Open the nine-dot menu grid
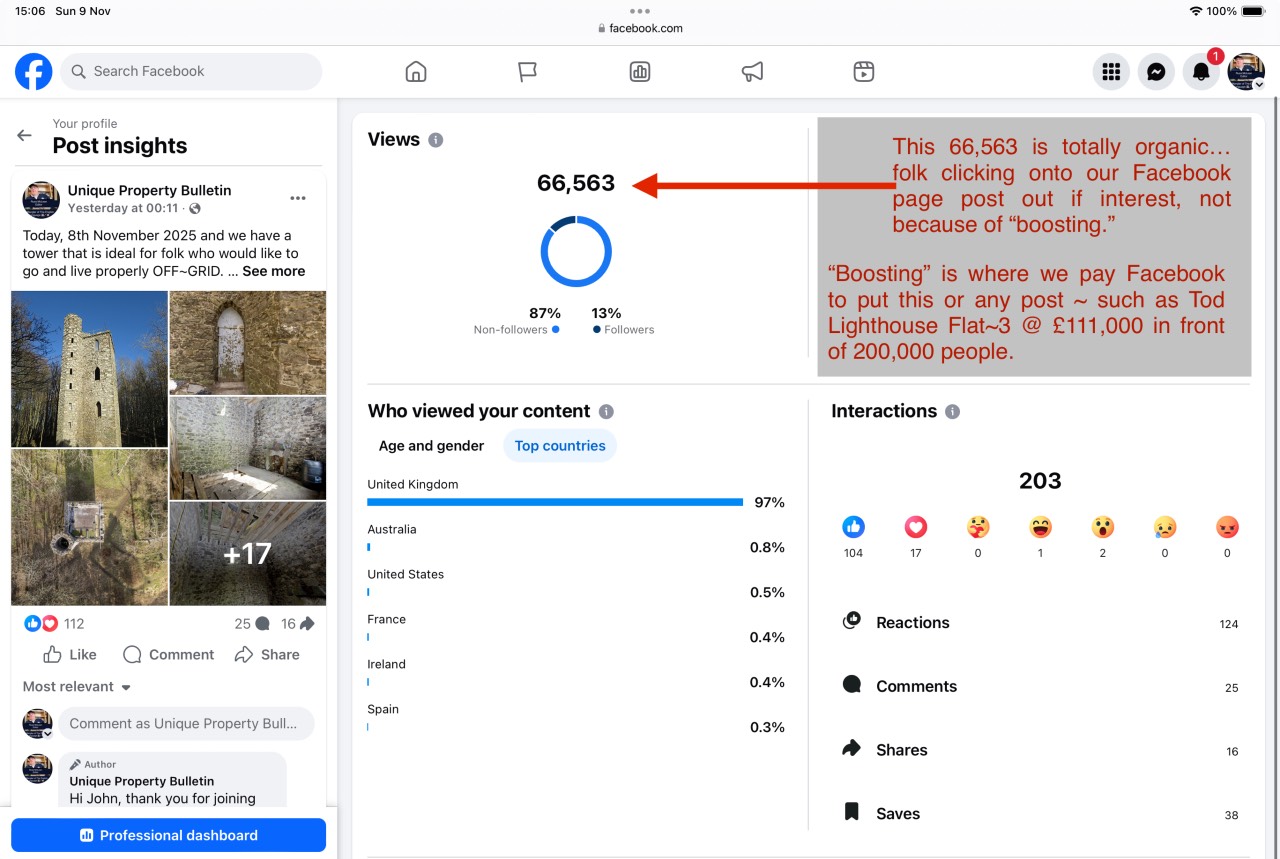Image resolution: width=1280 pixels, height=859 pixels. coord(1110,72)
